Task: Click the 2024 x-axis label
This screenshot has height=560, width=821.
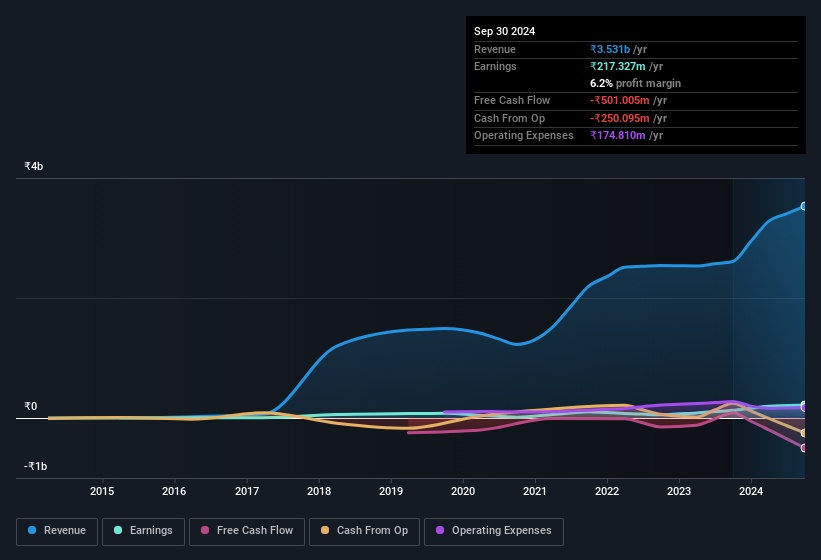Action: coord(751,491)
